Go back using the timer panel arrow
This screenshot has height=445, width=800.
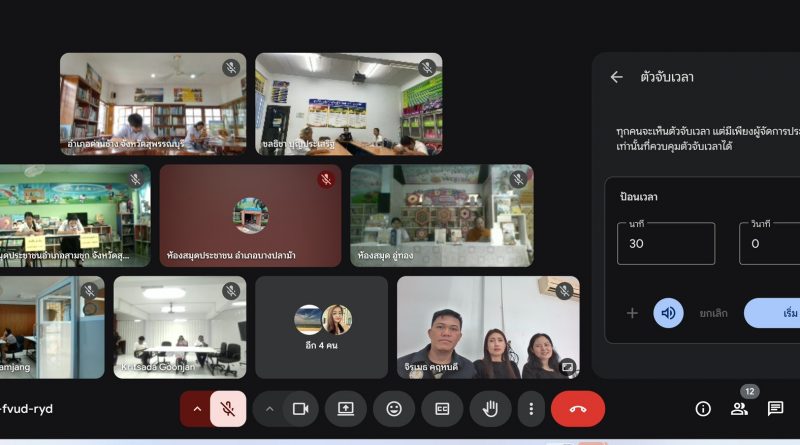(616, 77)
